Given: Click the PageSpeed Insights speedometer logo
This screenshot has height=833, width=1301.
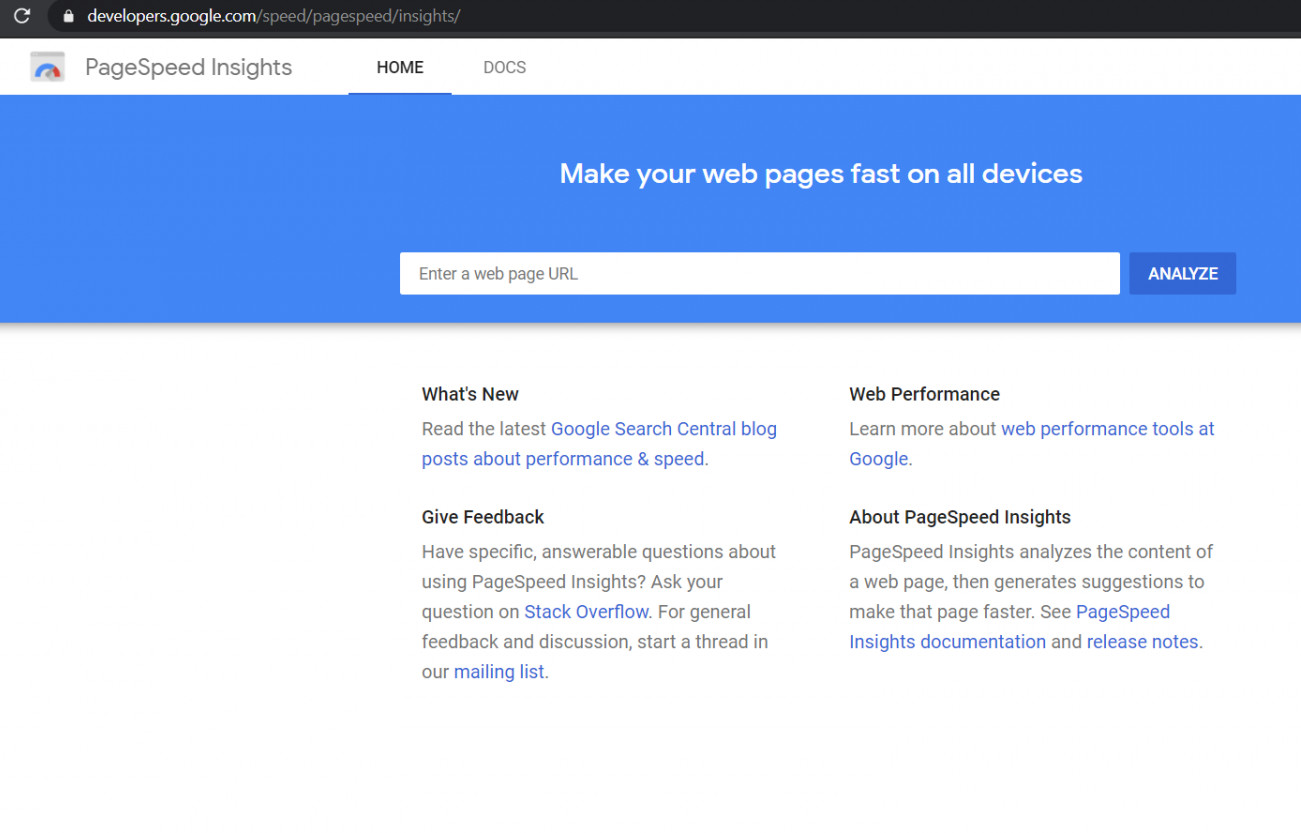Looking at the screenshot, I should tap(47, 67).
